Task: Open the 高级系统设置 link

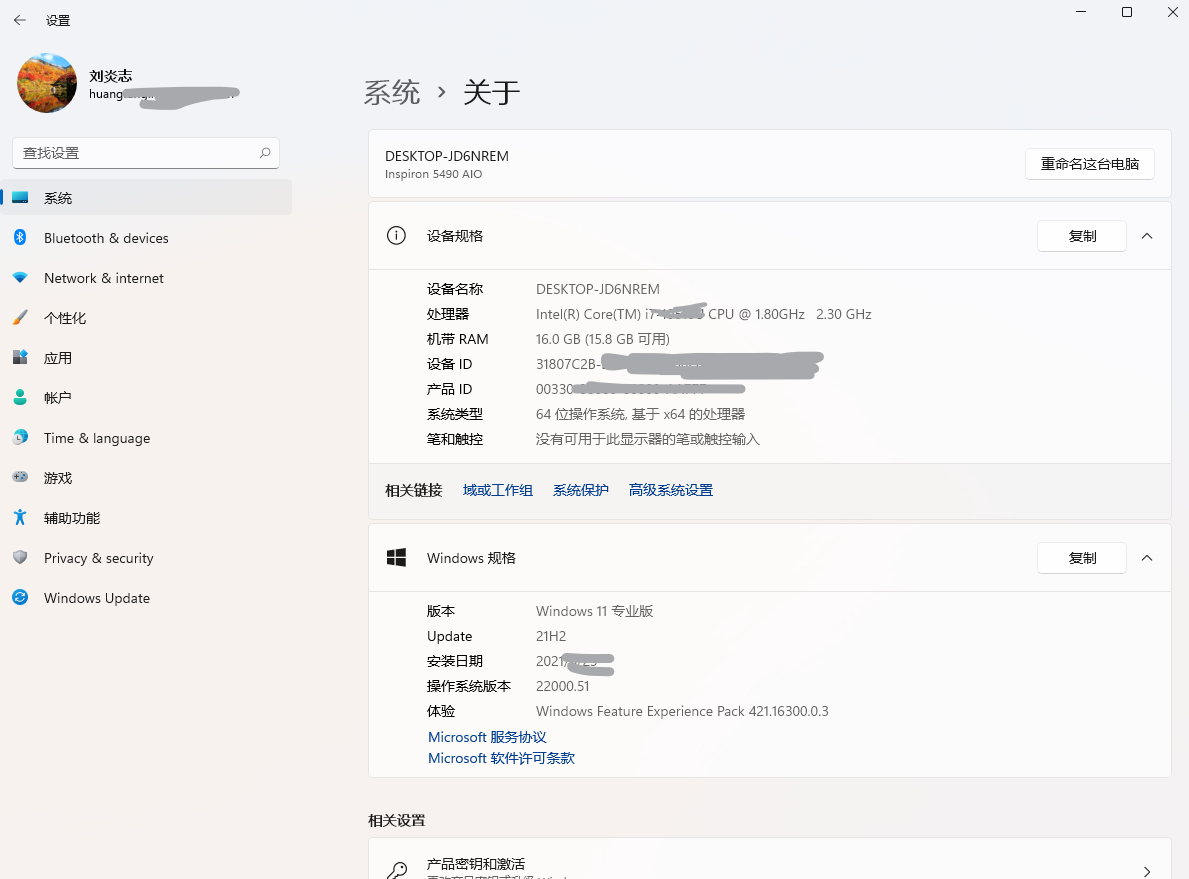Action: pos(670,489)
